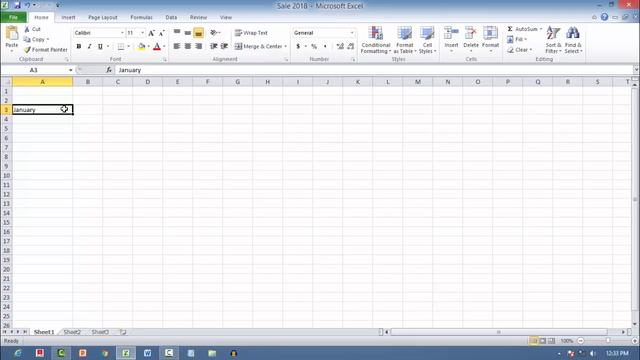The width and height of the screenshot is (640, 360).
Task: Toggle Wrap Text
Action: (251, 33)
